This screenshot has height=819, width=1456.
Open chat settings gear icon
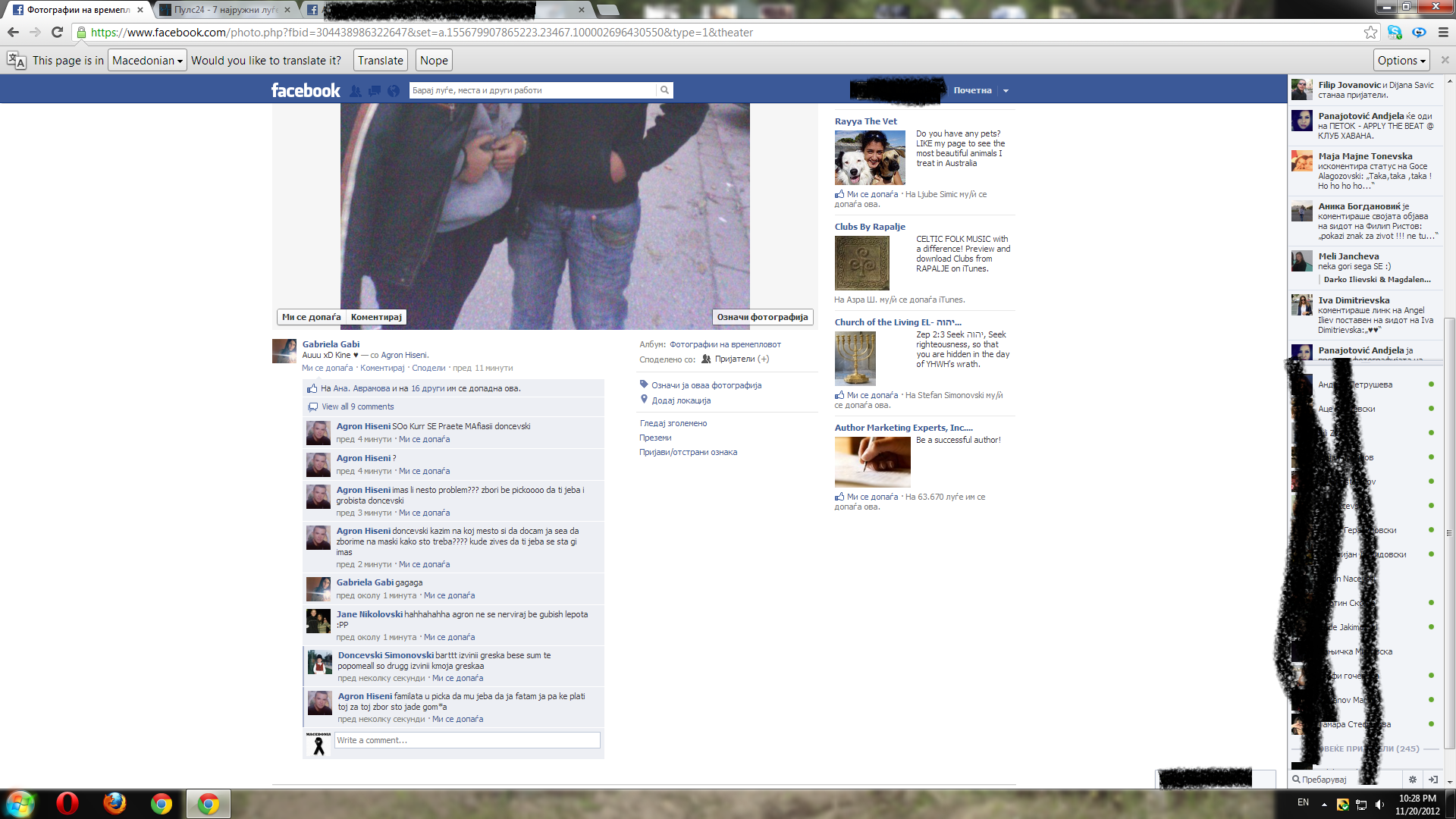tap(1412, 780)
